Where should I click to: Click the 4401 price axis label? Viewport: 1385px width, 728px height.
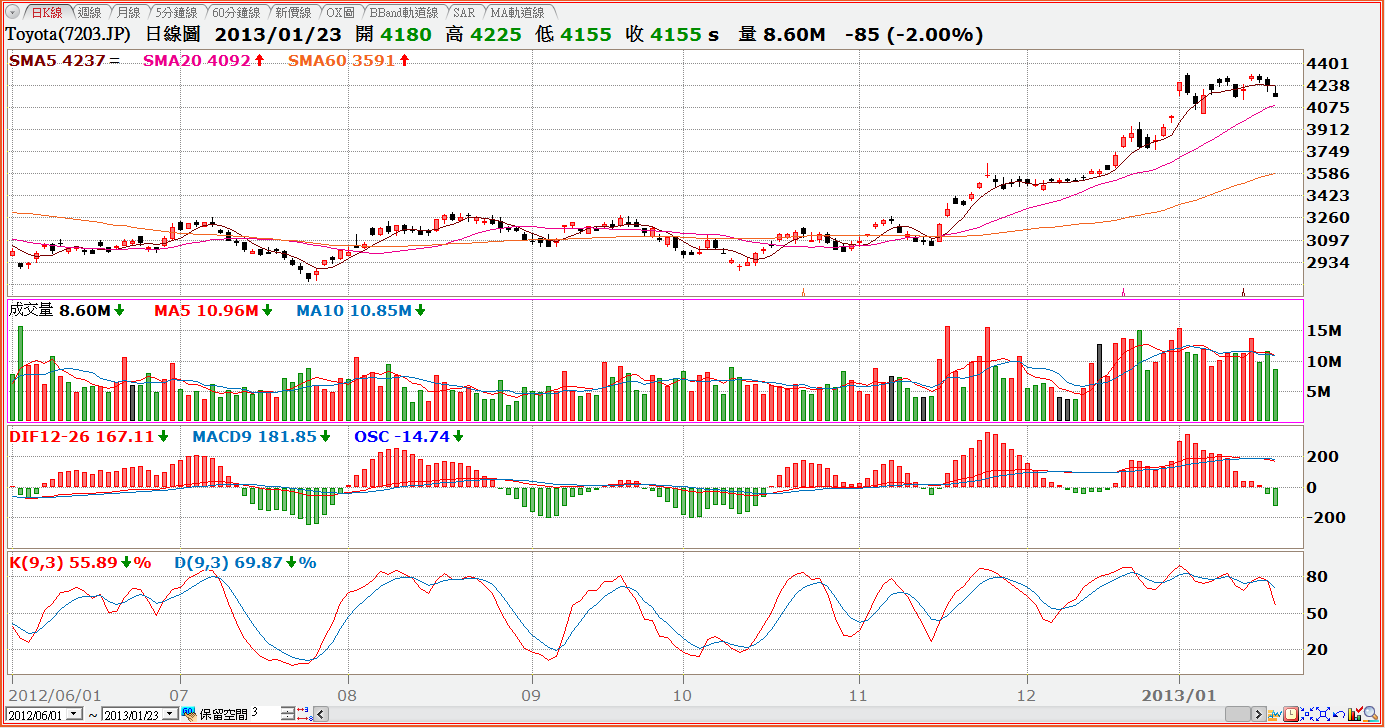(1328, 63)
